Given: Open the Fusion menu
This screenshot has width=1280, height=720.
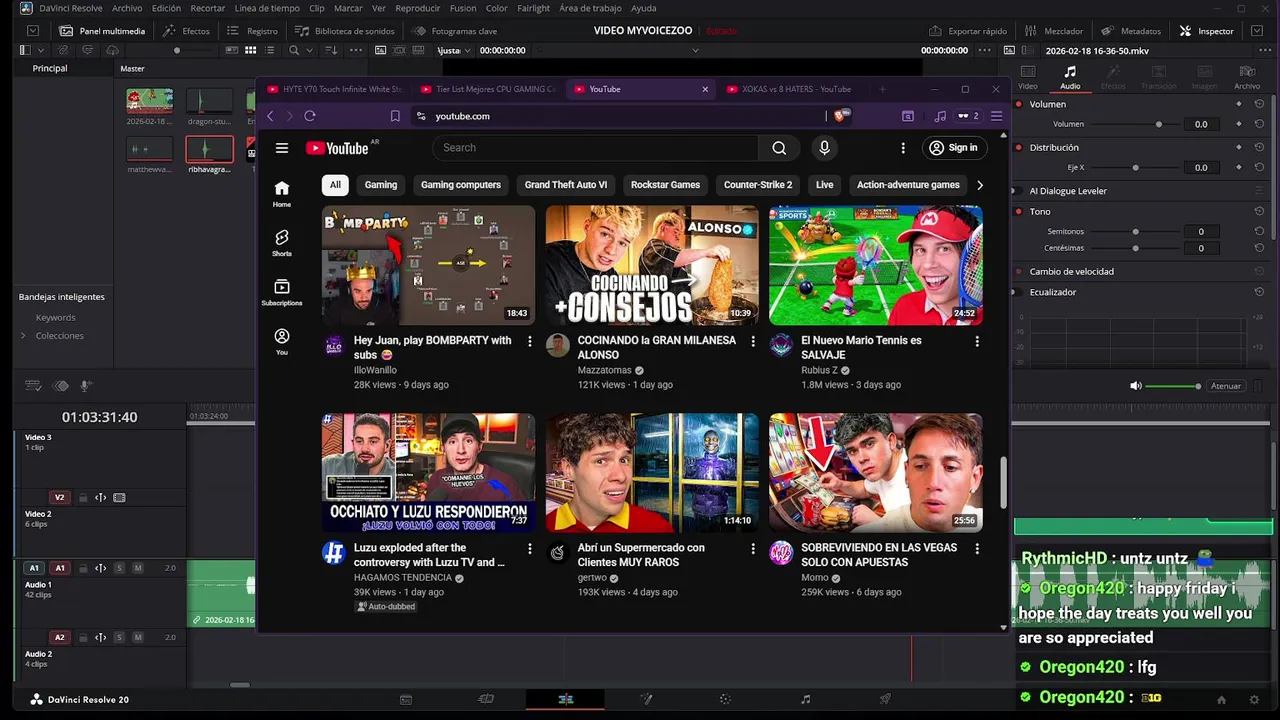Looking at the screenshot, I should coord(463,8).
